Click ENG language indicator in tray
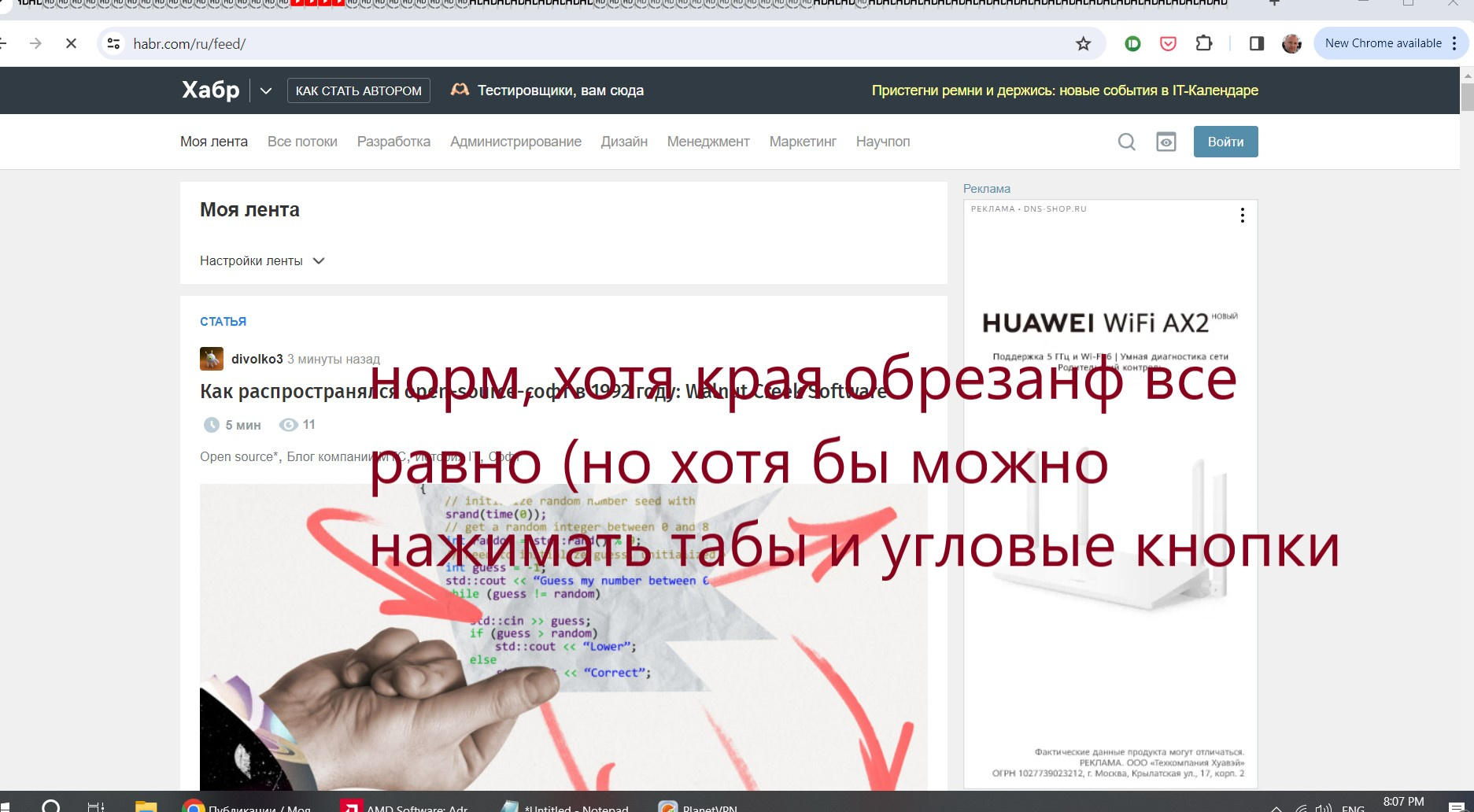The height and width of the screenshot is (812, 1474). [1353, 808]
